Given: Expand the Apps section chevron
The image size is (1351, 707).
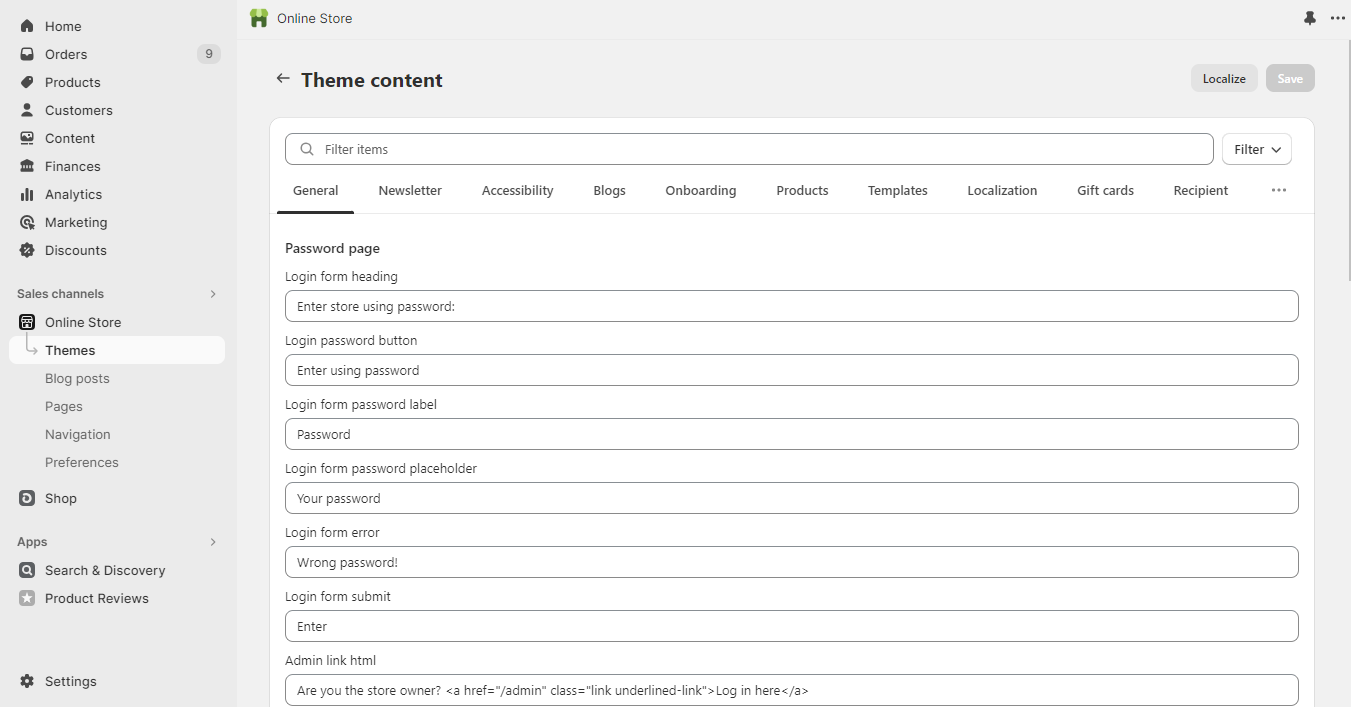Looking at the screenshot, I should click(212, 542).
